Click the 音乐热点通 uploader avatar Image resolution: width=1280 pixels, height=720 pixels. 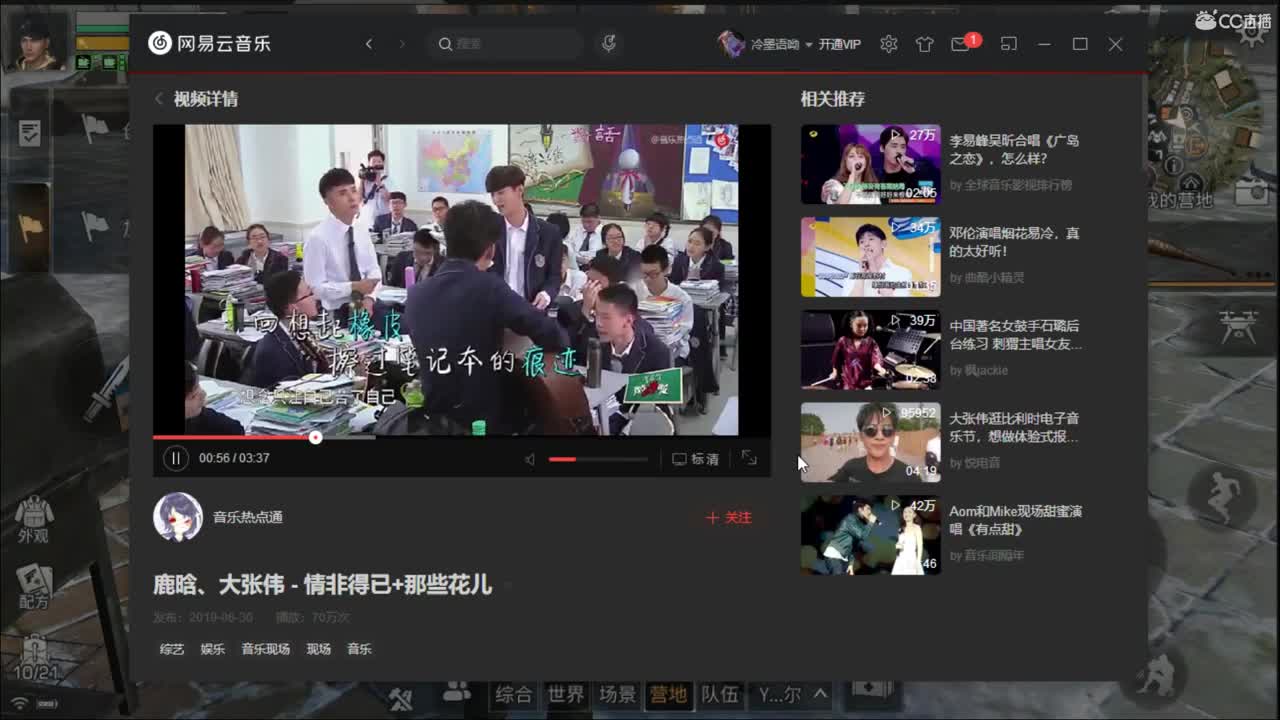pyautogui.click(x=178, y=517)
